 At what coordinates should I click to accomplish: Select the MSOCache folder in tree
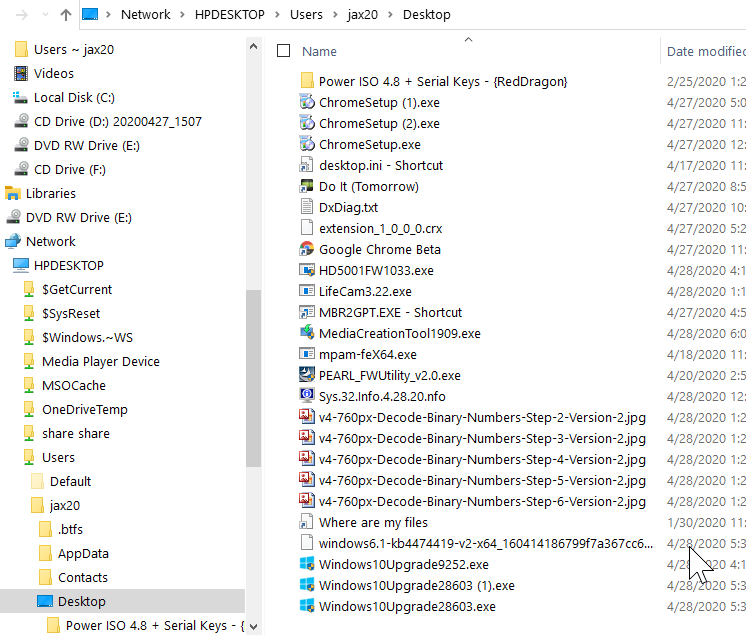[x=74, y=385]
